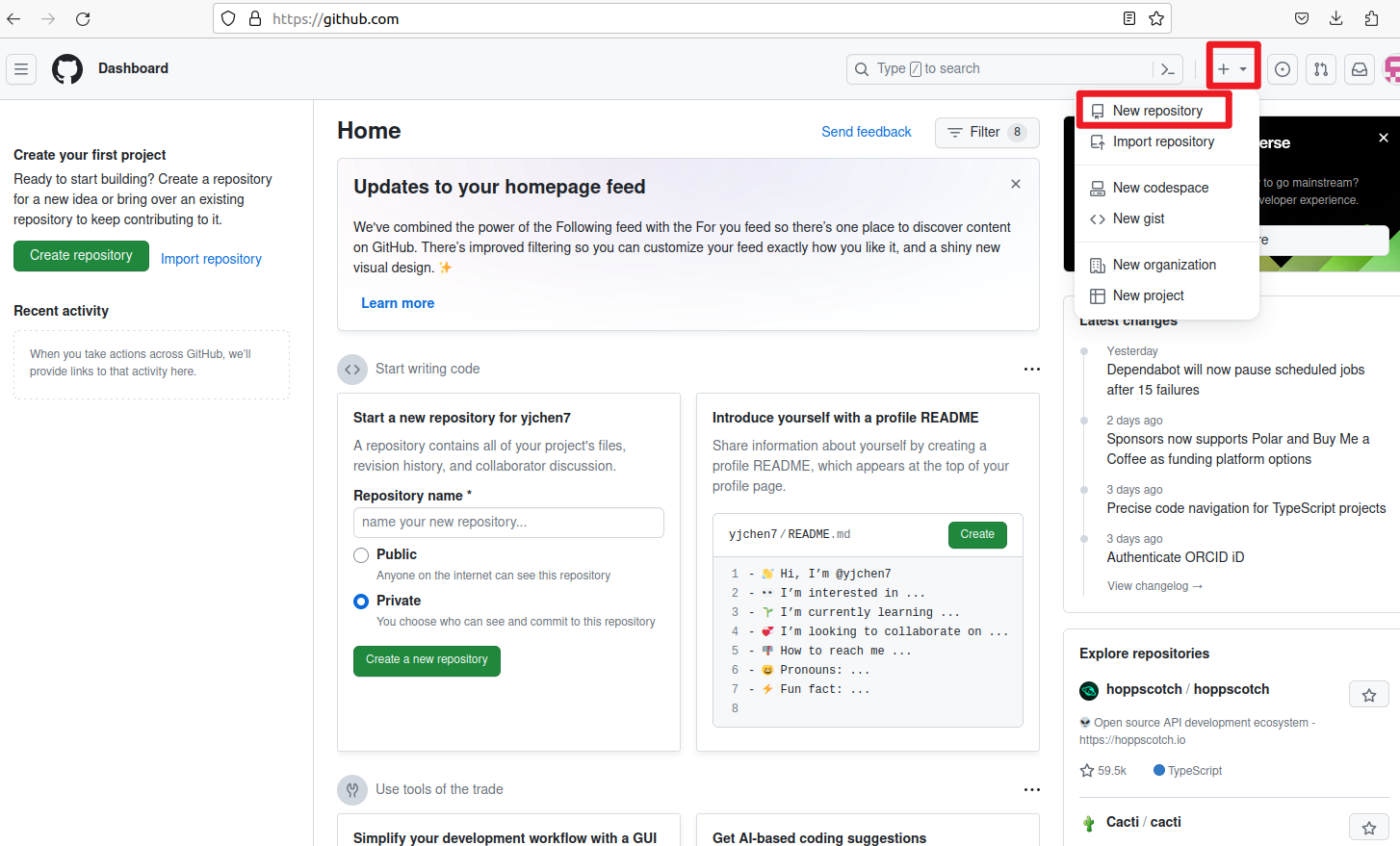Open the View changelog link

(x=1154, y=586)
